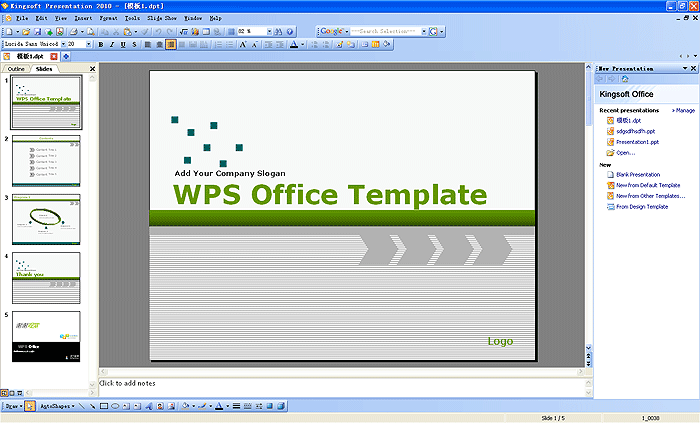This screenshot has width=700, height=423.
Task: Select the Arrow drawing tool
Action: point(92,406)
